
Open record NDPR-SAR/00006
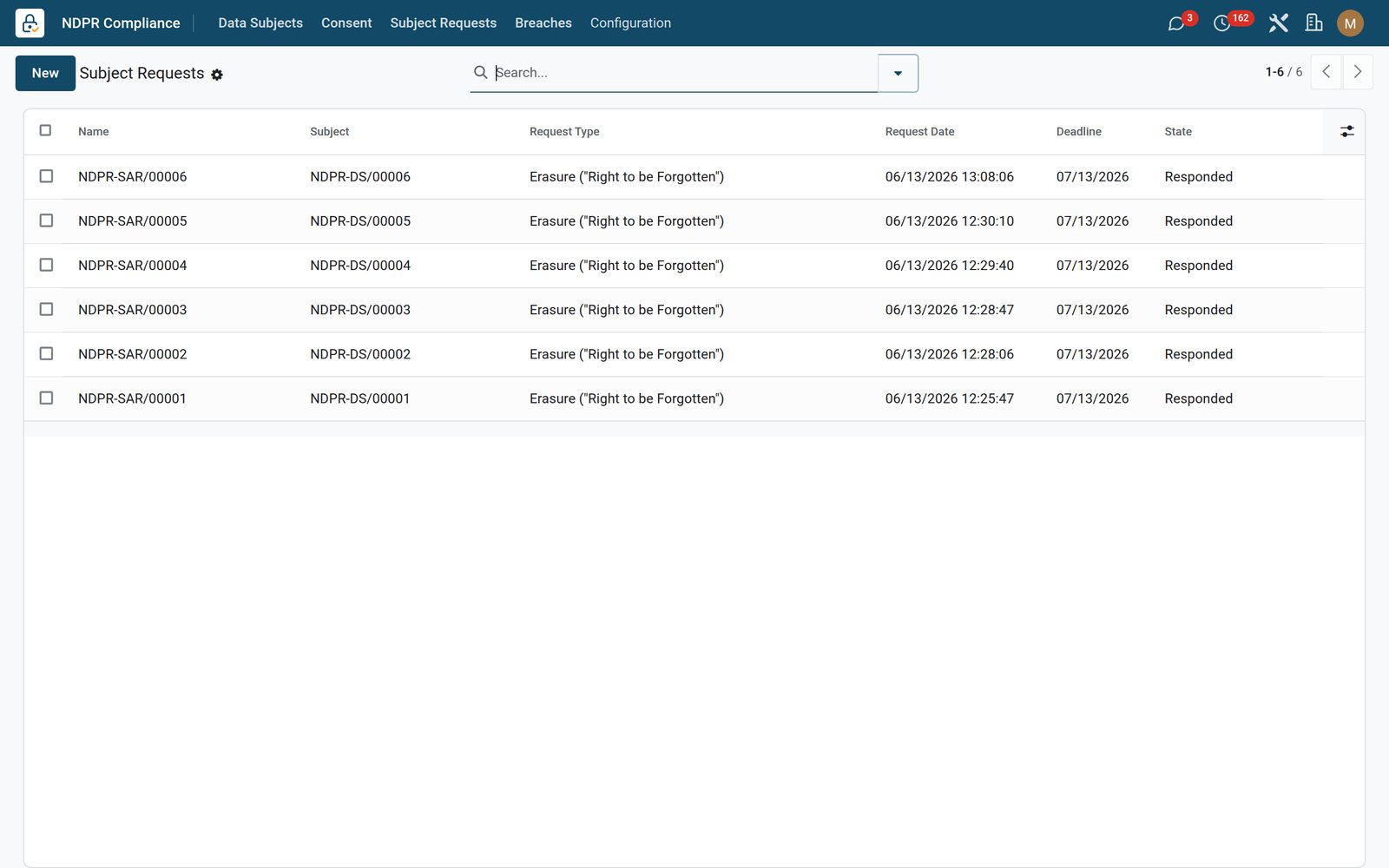[132, 177]
